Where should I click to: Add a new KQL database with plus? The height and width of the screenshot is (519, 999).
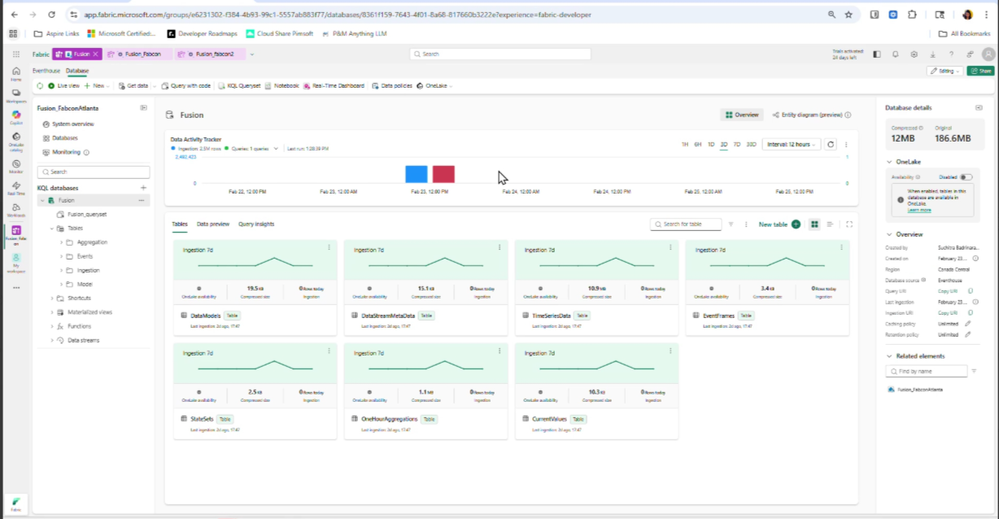click(143, 188)
